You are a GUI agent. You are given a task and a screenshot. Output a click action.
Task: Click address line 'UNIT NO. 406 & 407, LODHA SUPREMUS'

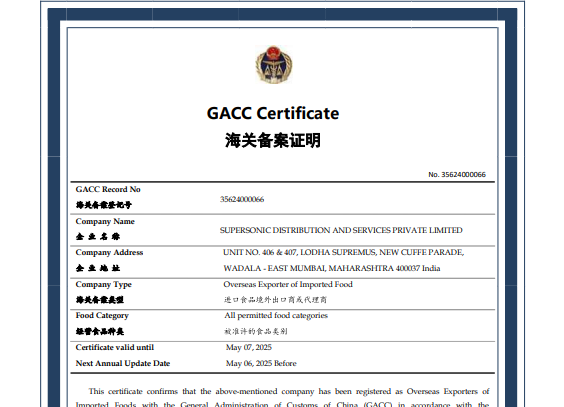299,252
